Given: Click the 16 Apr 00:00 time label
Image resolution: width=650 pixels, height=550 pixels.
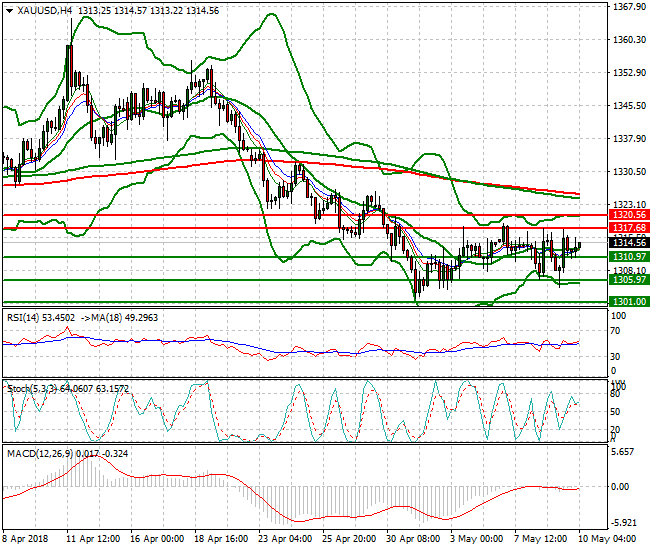Looking at the screenshot, I should [157, 539].
